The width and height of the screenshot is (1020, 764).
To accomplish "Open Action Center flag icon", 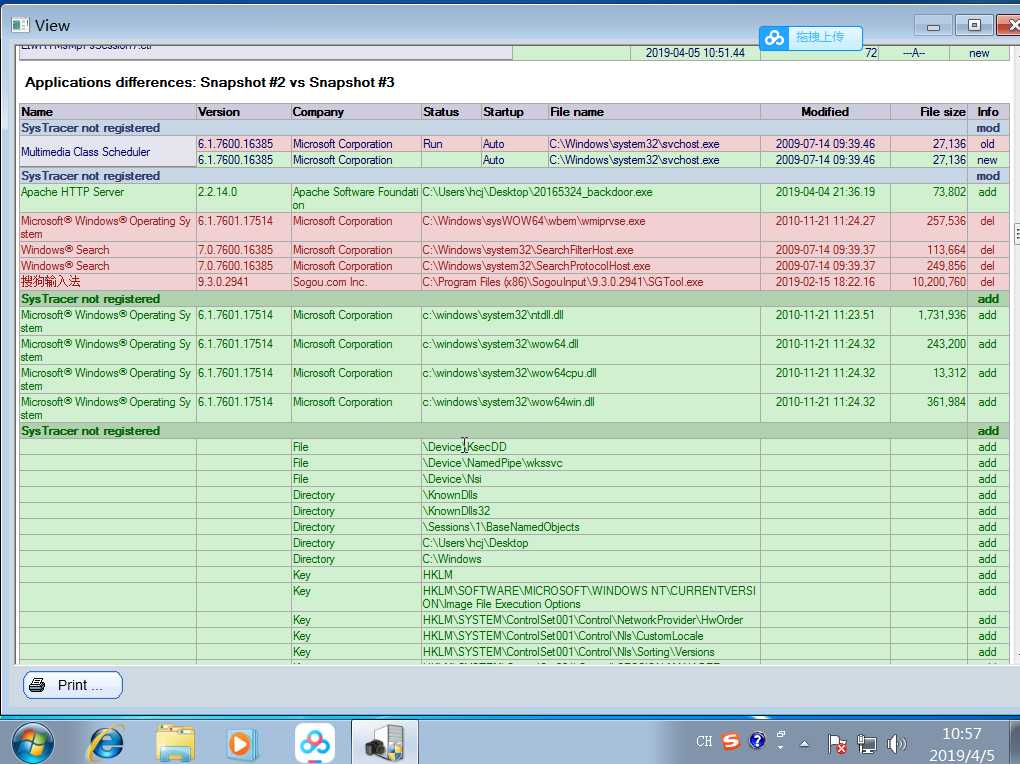I will click(837, 743).
